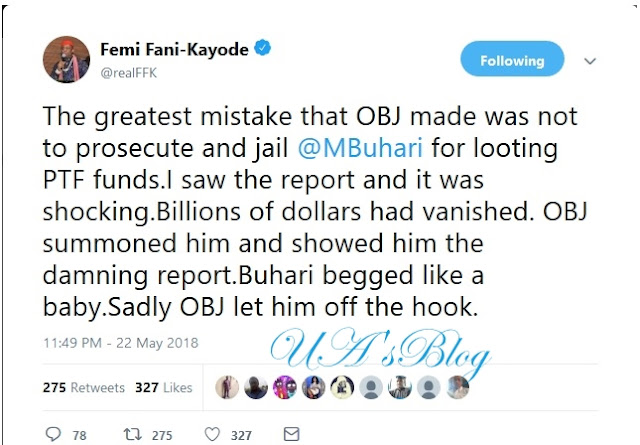The image size is (640, 445).
Task: Click the like count beside the heart
Action: (x=241, y=436)
